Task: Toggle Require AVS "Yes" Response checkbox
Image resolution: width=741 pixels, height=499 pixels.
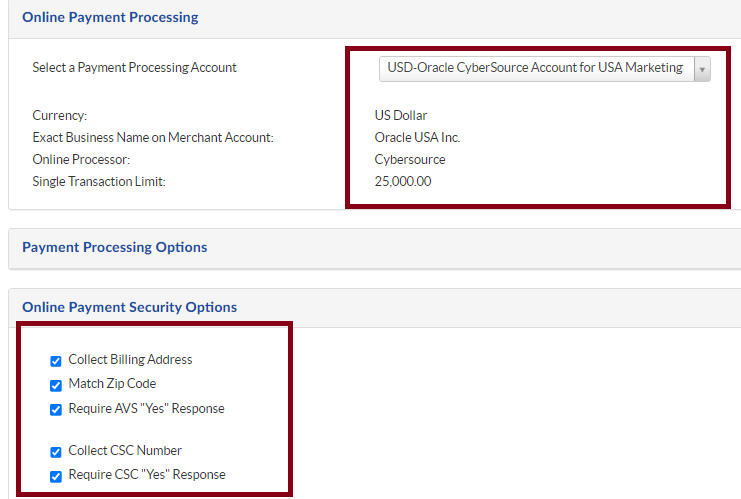Action: (56, 410)
